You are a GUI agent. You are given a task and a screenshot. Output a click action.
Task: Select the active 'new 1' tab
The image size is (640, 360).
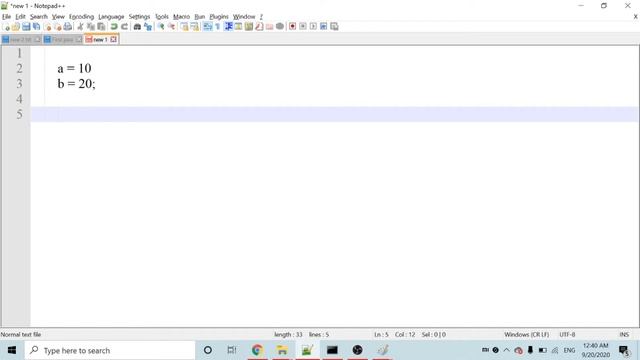100,40
